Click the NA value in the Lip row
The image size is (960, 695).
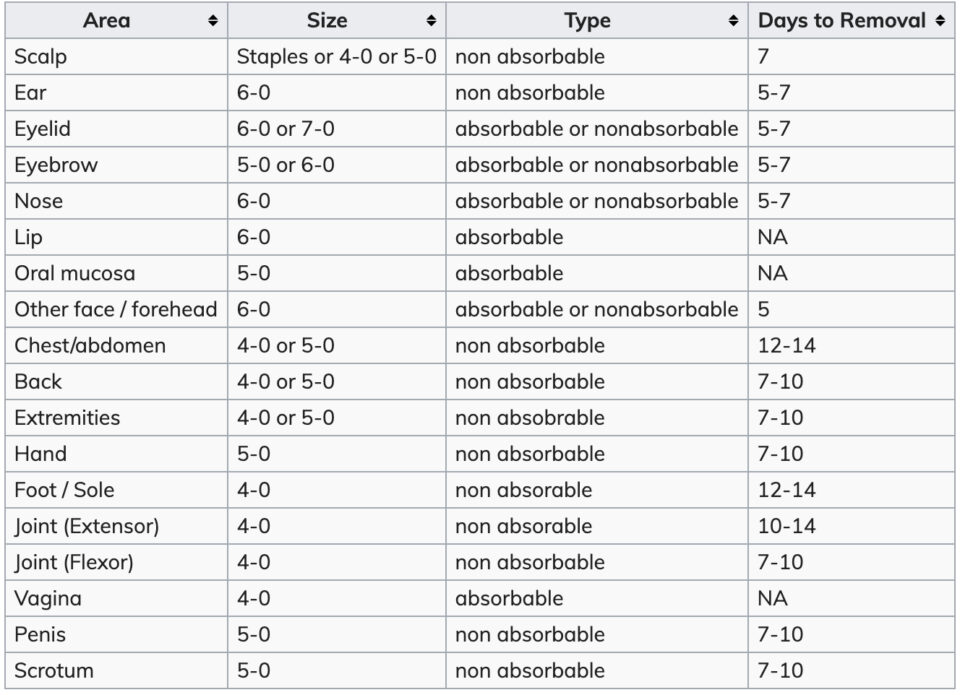(x=772, y=237)
